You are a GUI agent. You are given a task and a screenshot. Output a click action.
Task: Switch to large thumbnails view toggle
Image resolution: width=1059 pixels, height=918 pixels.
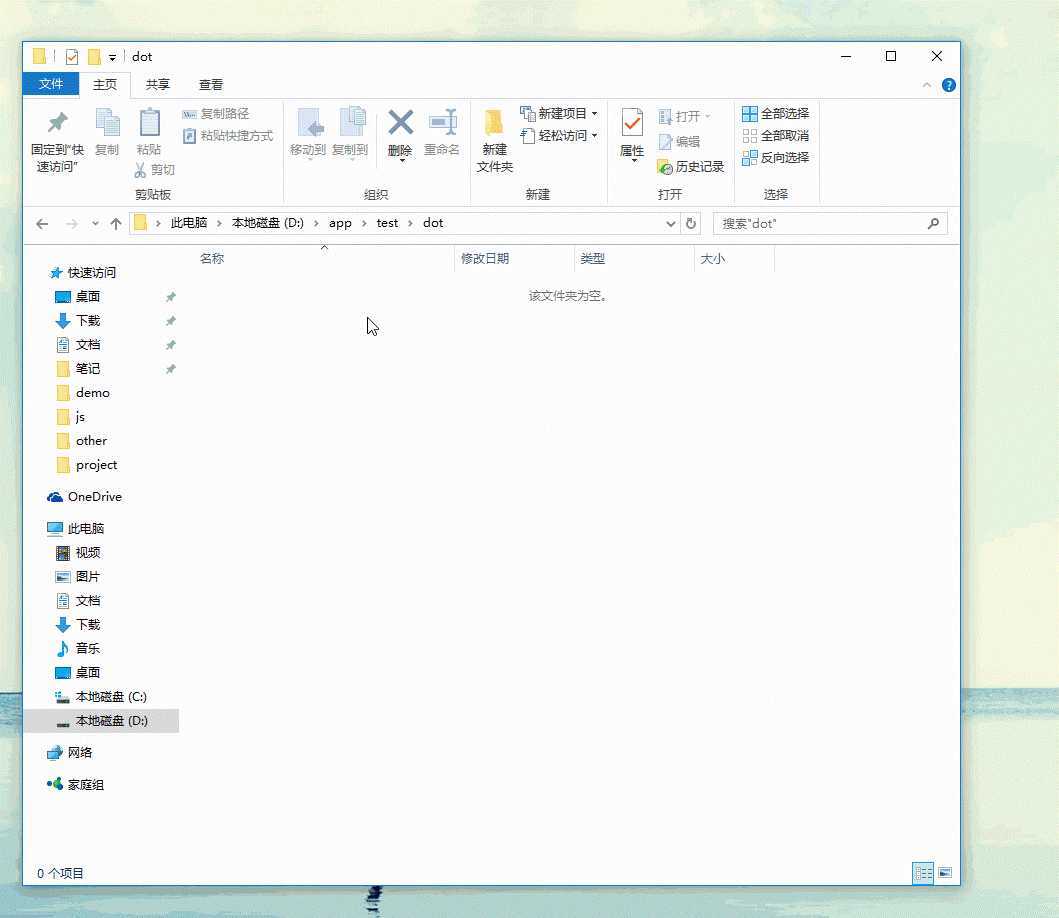945,873
